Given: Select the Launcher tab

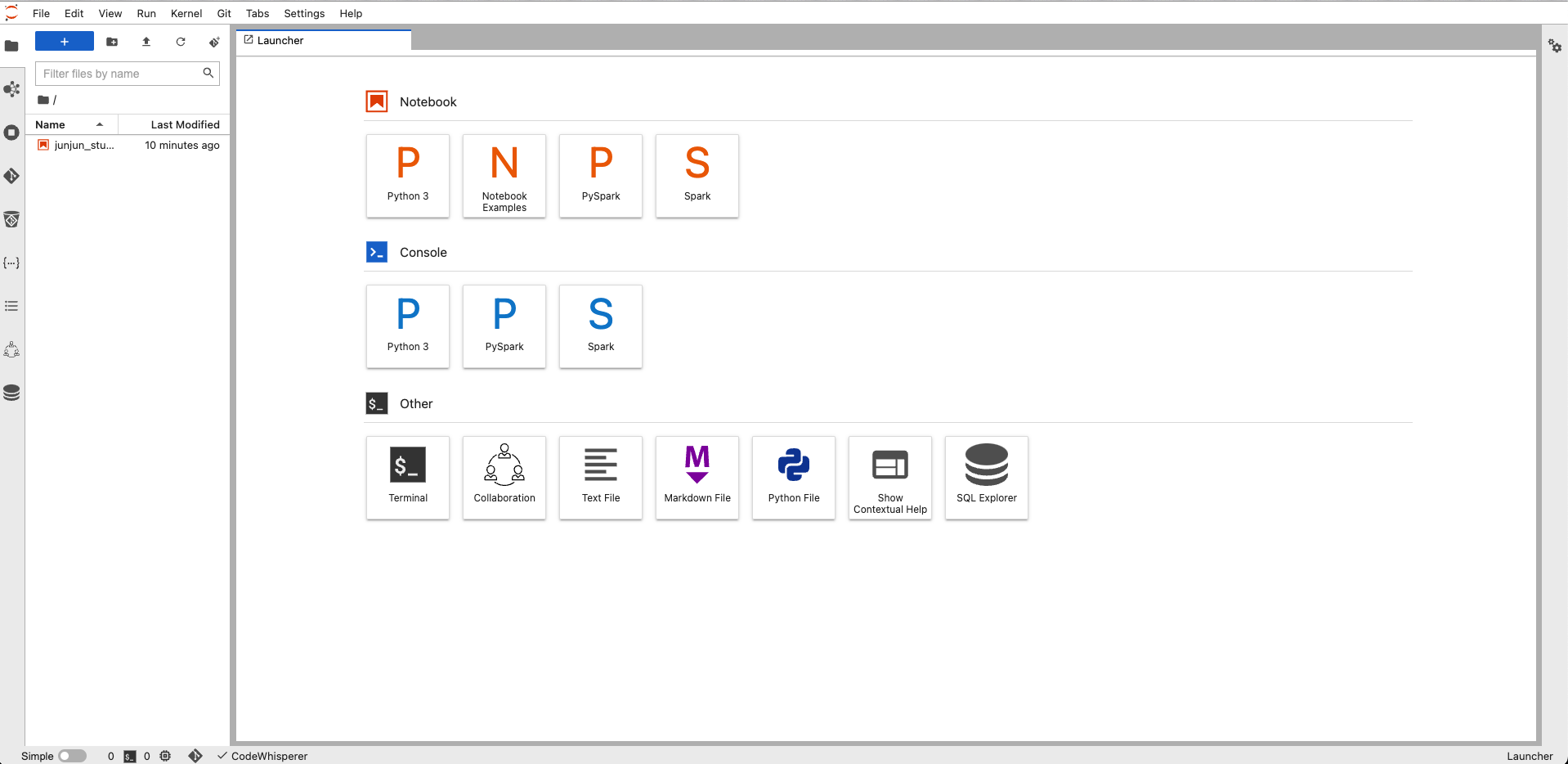Looking at the screenshot, I should pos(324,40).
